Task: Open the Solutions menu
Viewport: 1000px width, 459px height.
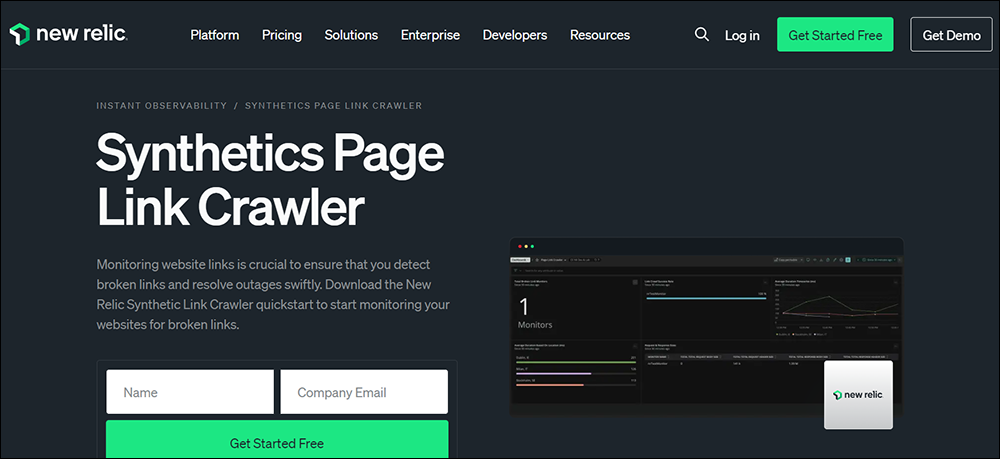Action: coord(351,35)
